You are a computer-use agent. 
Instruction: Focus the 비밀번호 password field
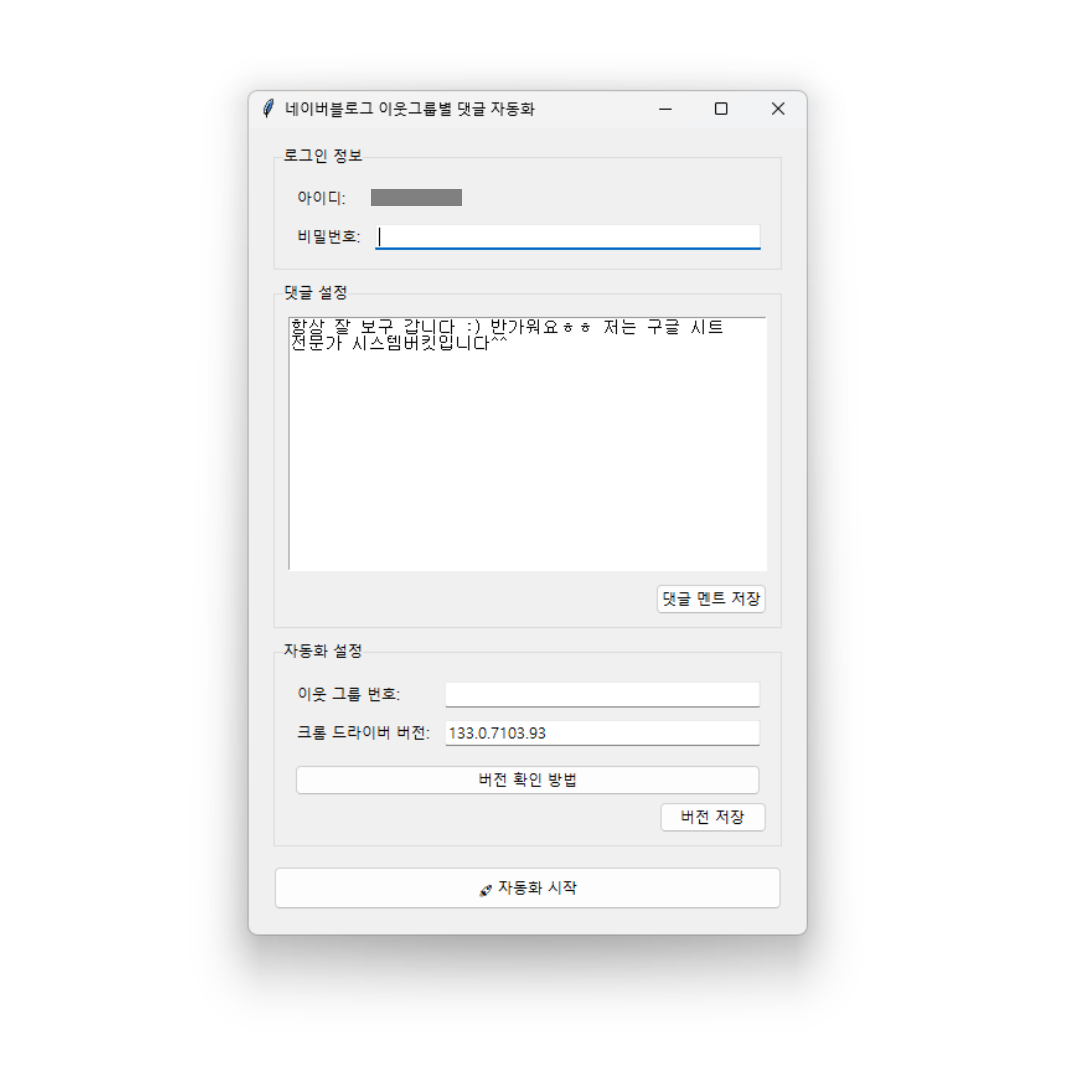(x=568, y=237)
